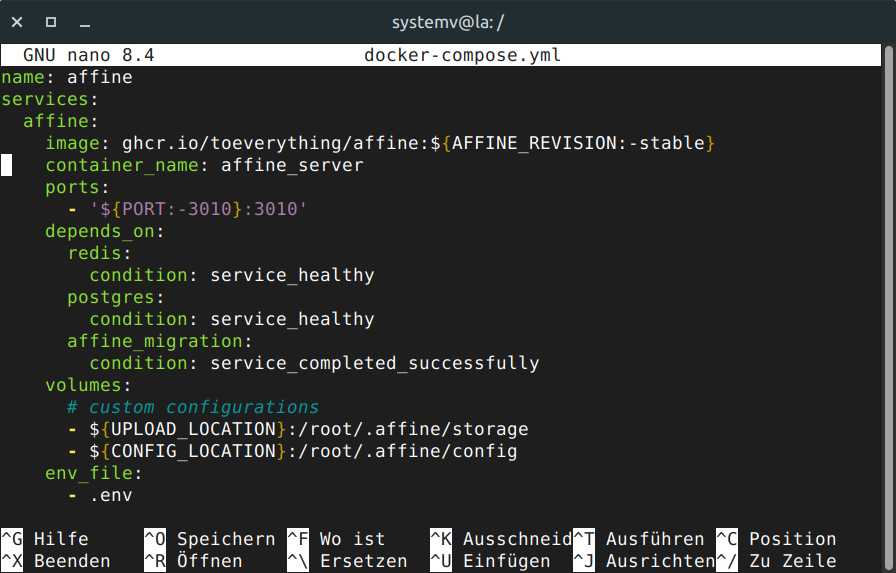Select the ^/ Zu Zeile shortcut
Viewport: 896px width, 573px height.
click(x=776, y=561)
